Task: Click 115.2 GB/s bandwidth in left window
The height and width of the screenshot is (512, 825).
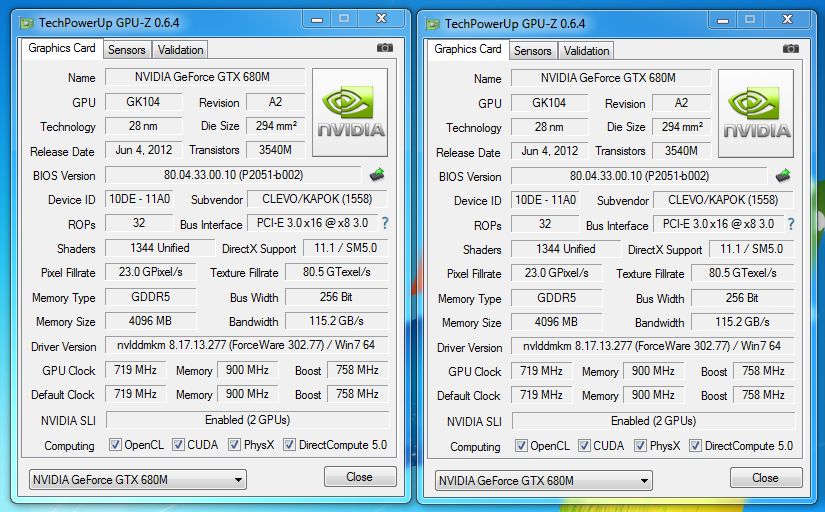Action: (337, 320)
